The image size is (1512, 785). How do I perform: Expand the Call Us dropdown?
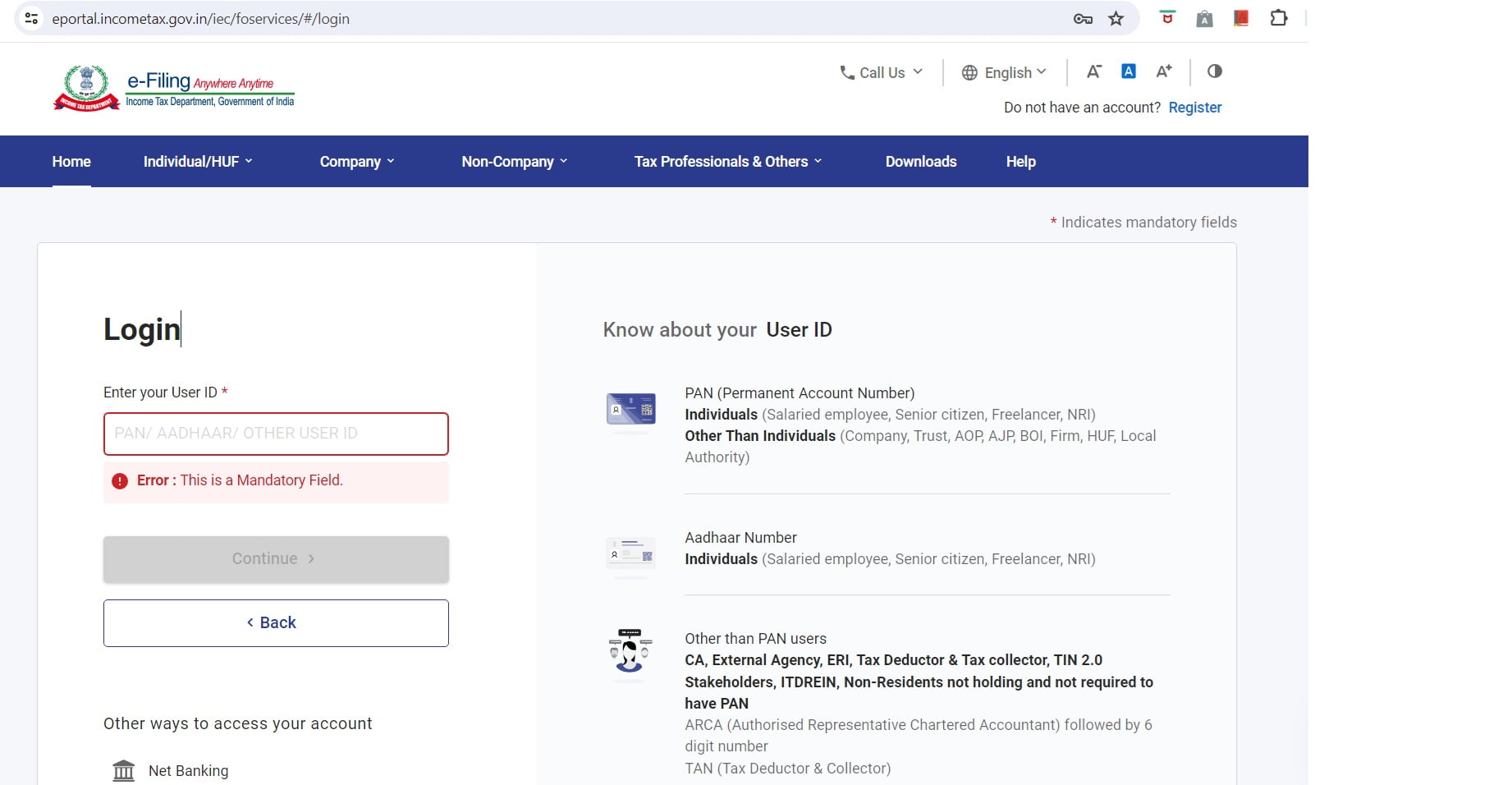pos(881,72)
